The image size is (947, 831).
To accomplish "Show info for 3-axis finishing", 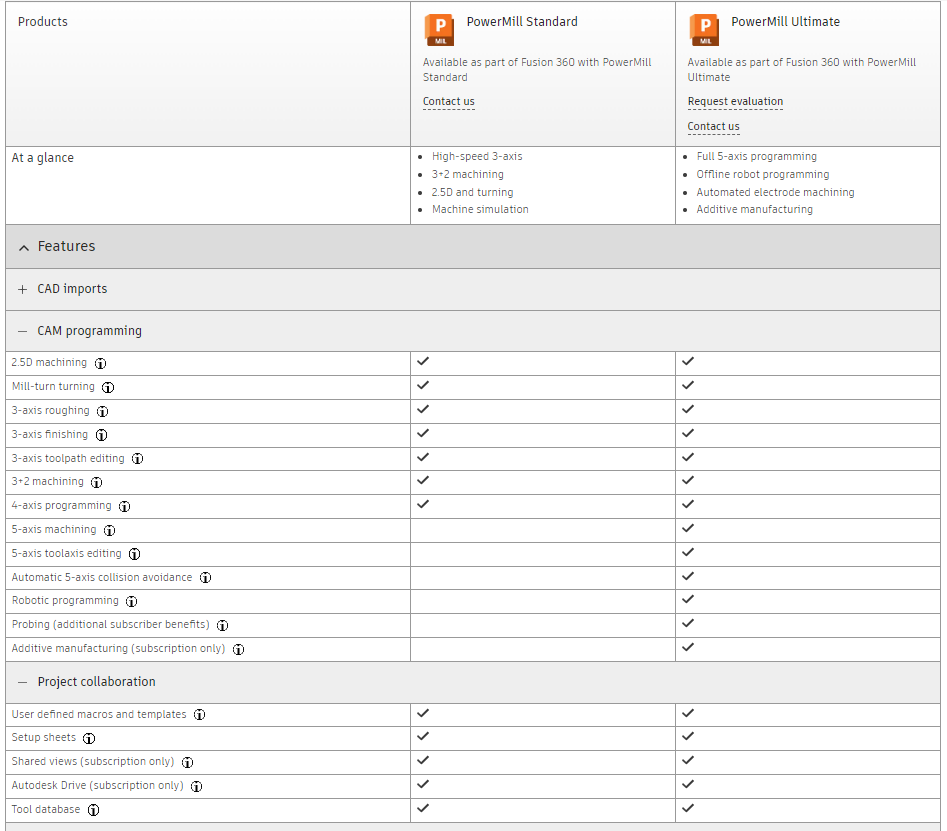I will tap(101, 435).
